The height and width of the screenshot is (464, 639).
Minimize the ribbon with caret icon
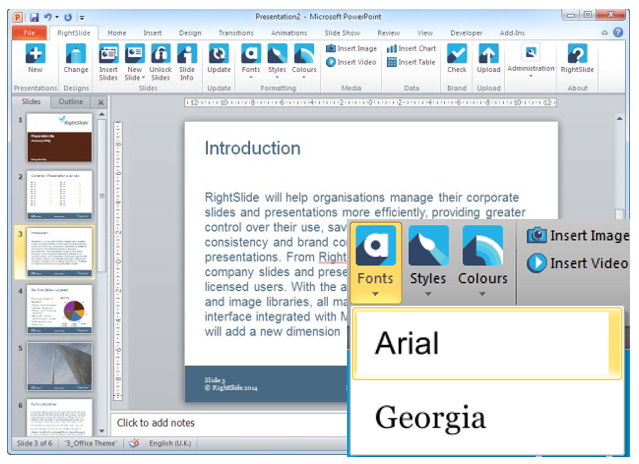click(605, 33)
